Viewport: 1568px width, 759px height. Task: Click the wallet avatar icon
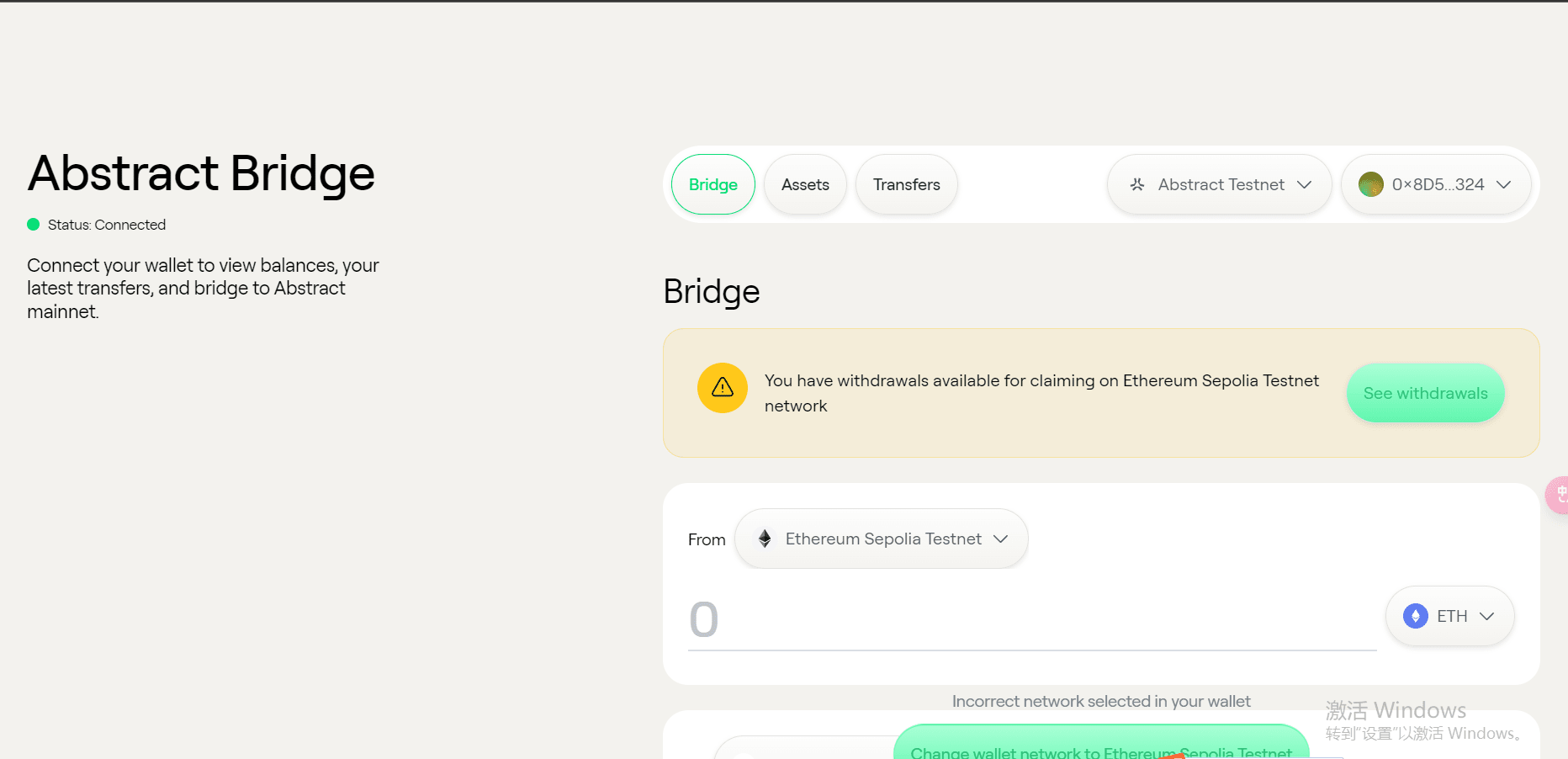point(1371,184)
